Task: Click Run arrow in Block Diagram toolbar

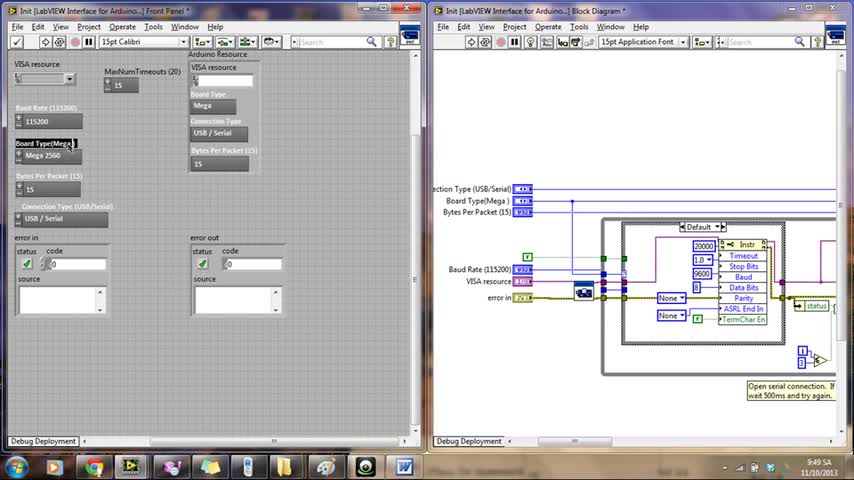Action: click(x=471, y=42)
